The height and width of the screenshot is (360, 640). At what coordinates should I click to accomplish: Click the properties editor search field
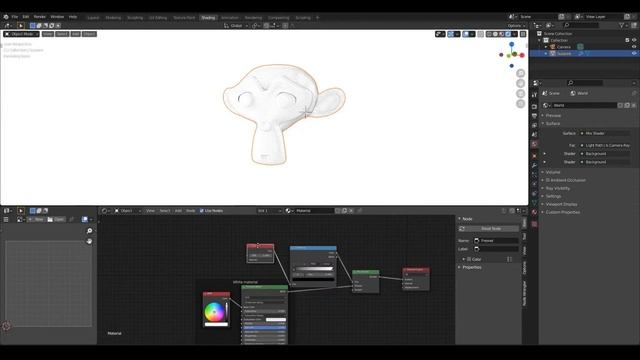pos(584,83)
